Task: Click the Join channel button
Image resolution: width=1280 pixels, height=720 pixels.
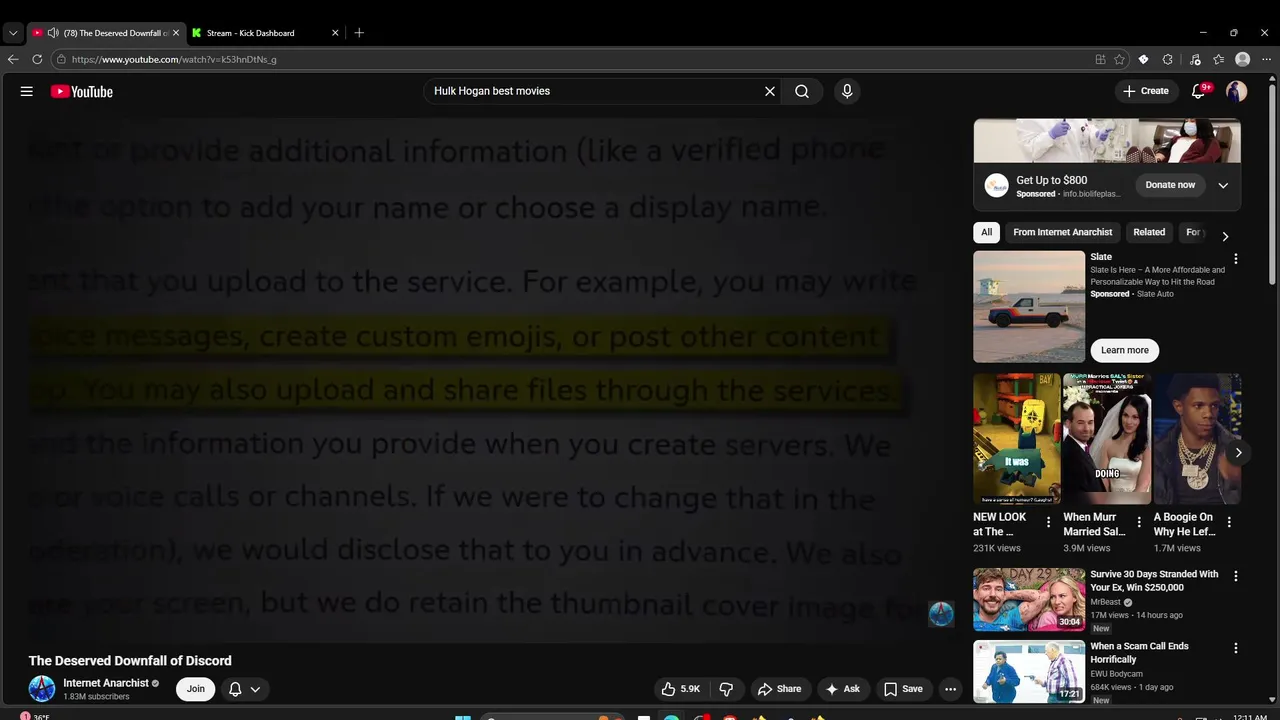Action: (196, 689)
